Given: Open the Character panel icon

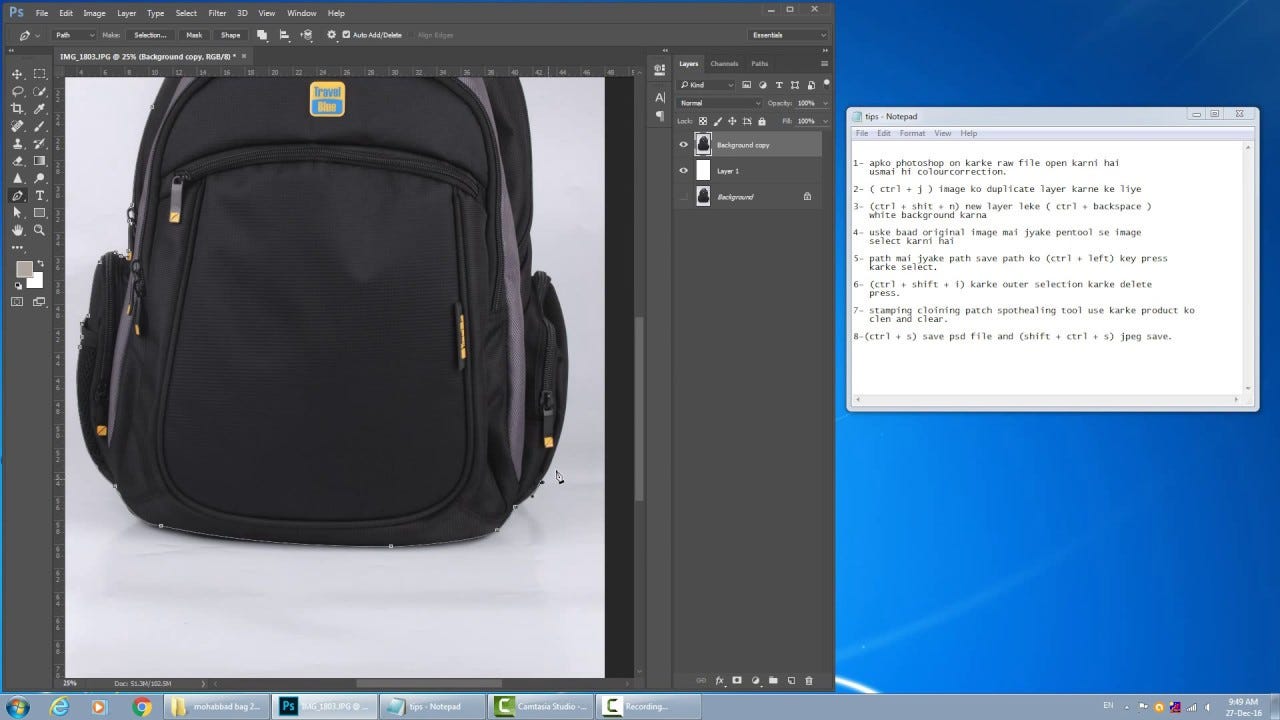Looking at the screenshot, I should pyautogui.click(x=660, y=98).
